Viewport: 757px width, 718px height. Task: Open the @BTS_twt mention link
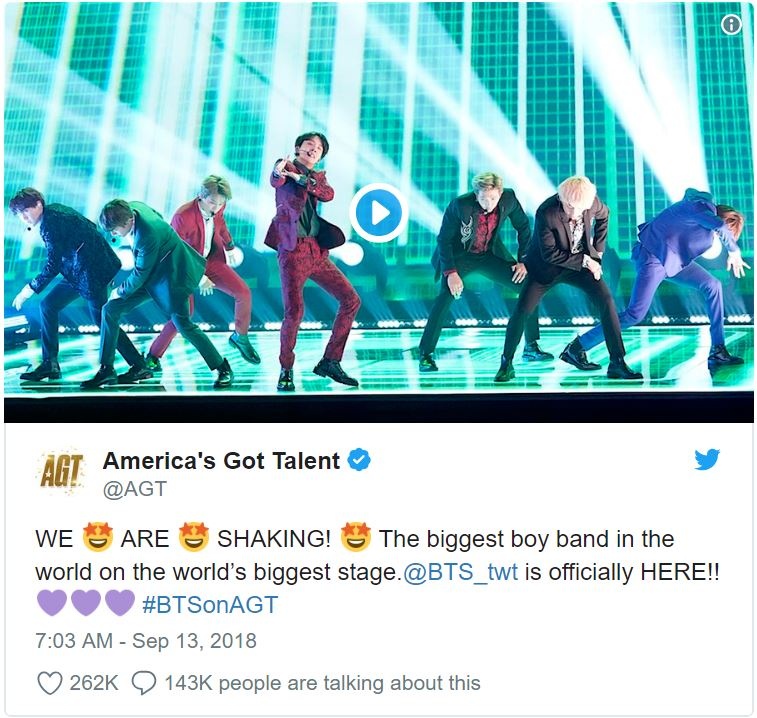tap(461, 572)
